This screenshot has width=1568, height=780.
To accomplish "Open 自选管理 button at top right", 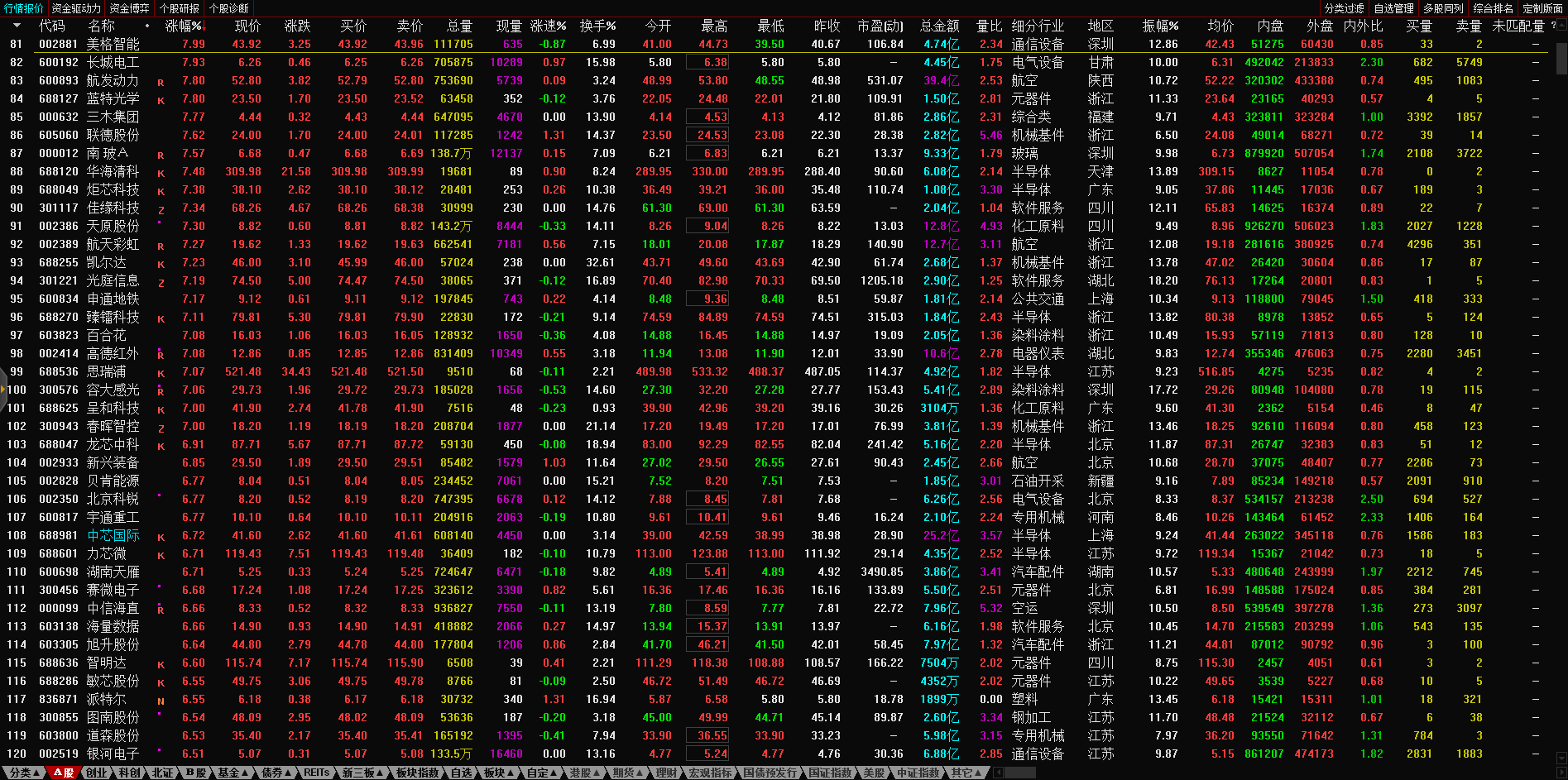I will (1393, 8).
